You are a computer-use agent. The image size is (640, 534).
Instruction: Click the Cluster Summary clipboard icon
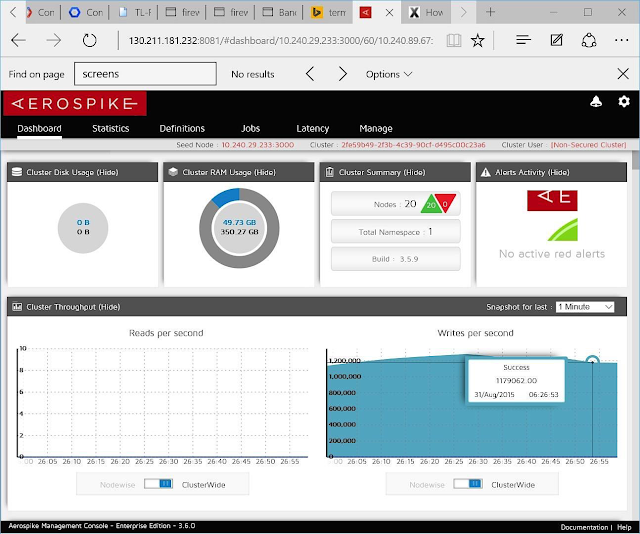tap(329, 172)
